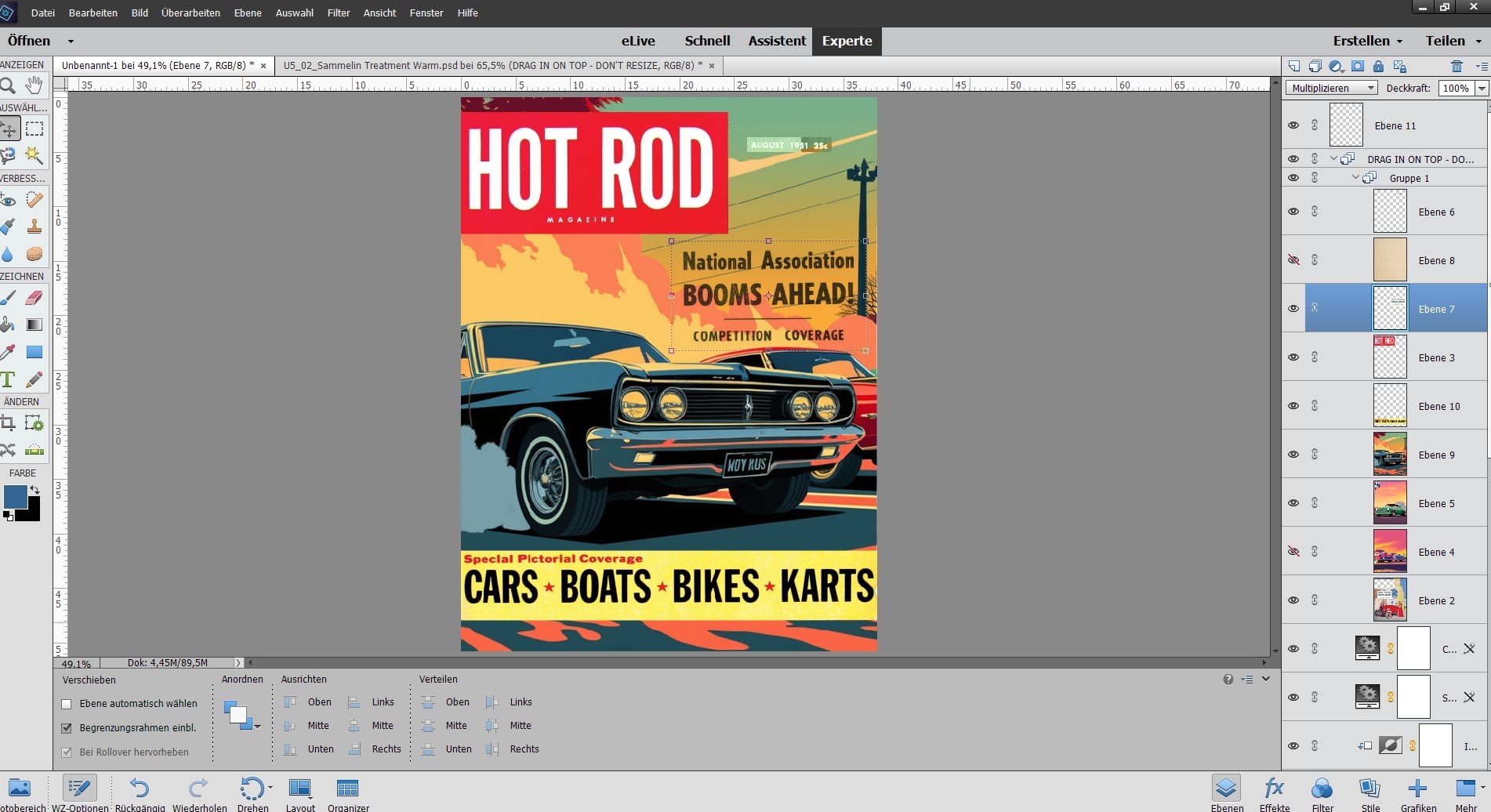Select the Blur water drop tool

[x=8, y=254]
